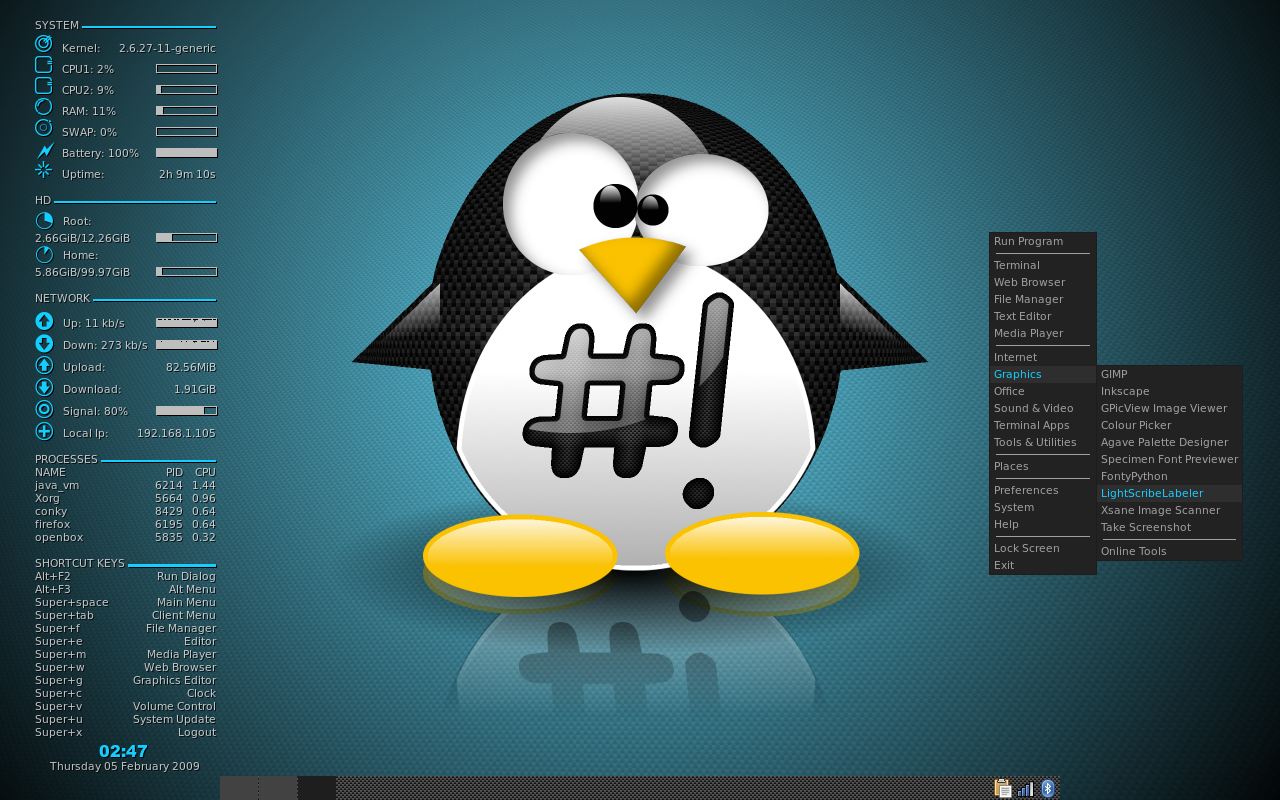Click the Signal strength bar
This screenshot has height=800, width=1280.
point(186,411)
